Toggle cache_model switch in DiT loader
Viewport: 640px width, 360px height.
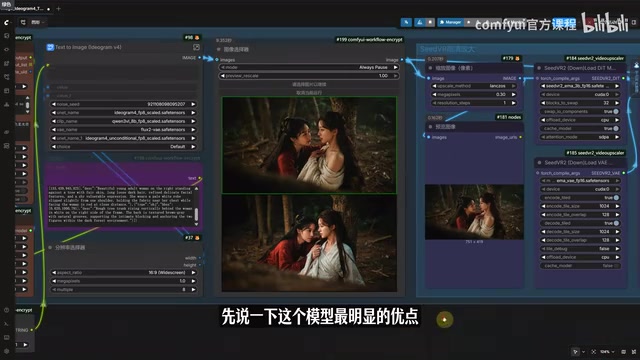(616, 129)
